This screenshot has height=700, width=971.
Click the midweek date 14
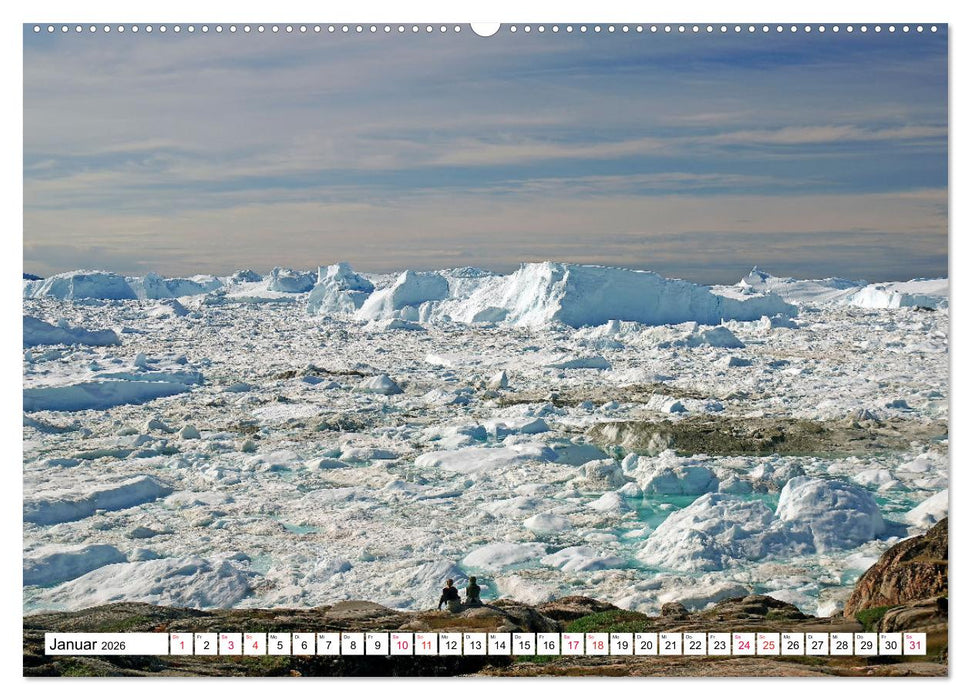[498, 646]
